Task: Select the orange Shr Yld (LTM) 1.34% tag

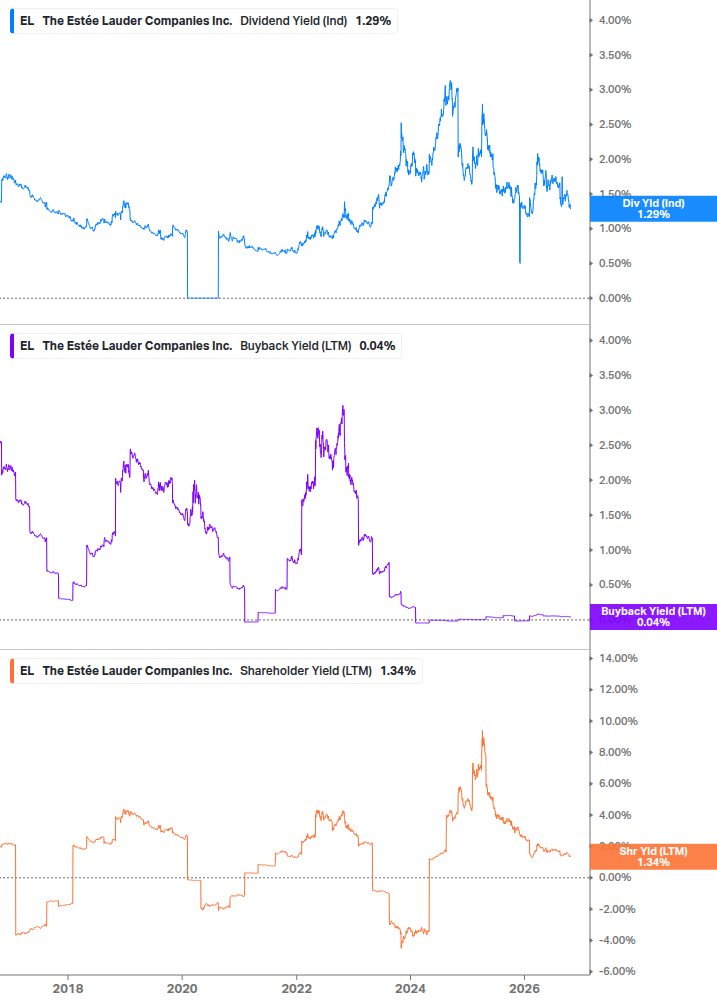Action: pyautogui.click(x=653, y=856)
